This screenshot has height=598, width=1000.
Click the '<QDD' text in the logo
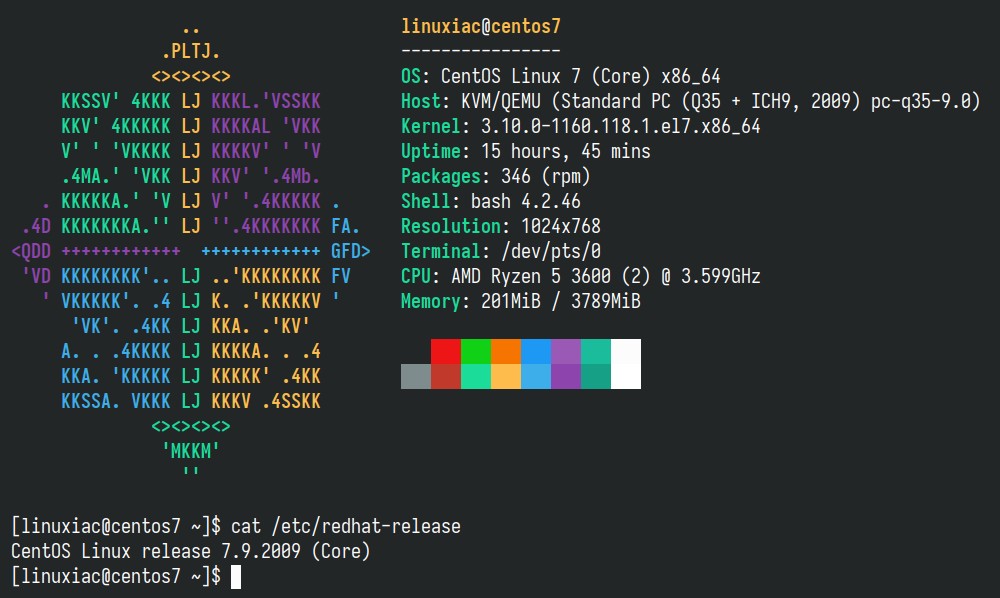tap(31, 251)
